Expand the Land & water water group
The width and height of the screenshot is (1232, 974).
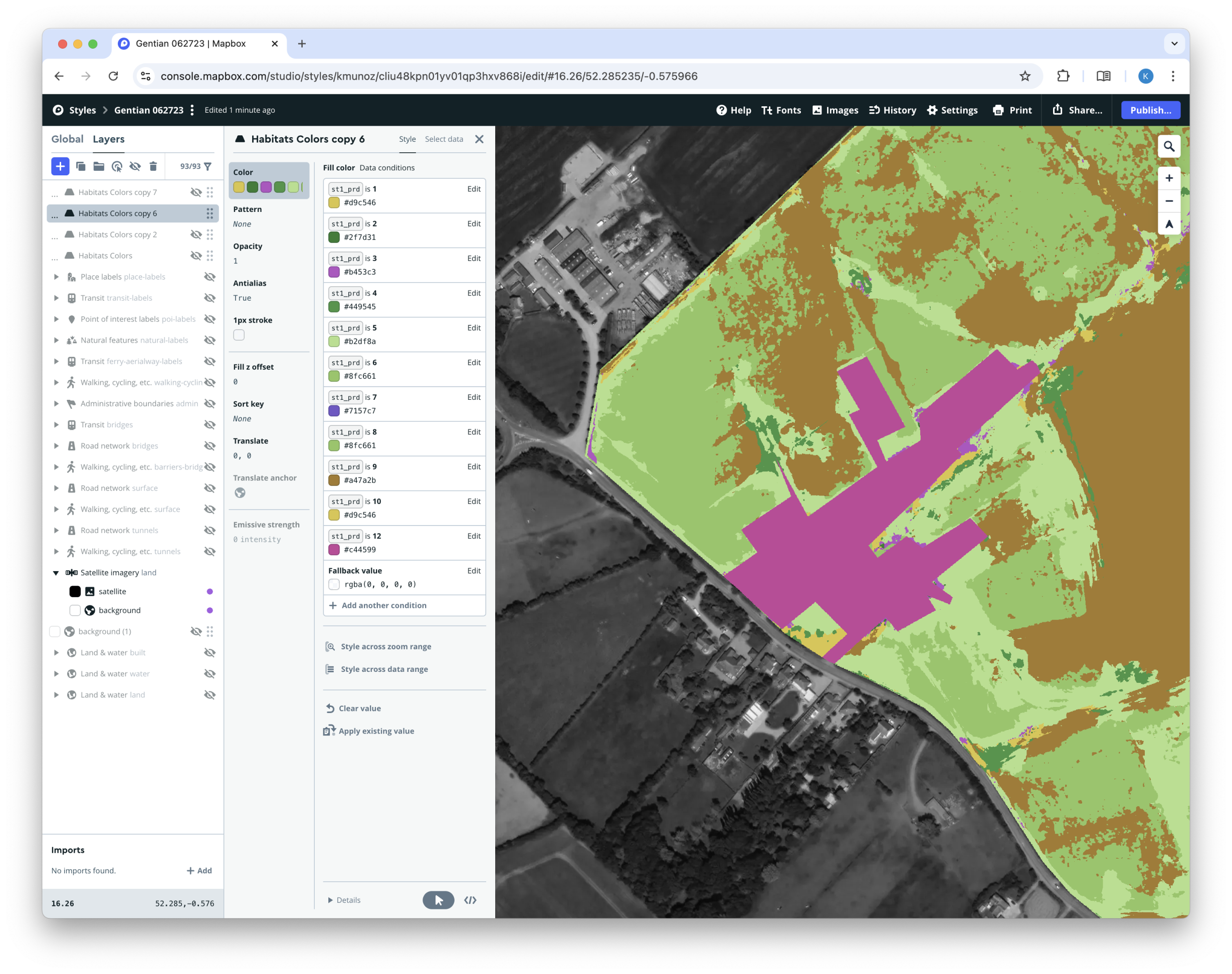coord(56,673)
